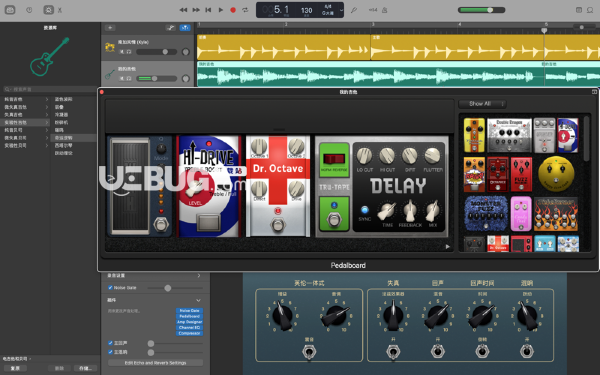Image resolution: width=600 pixels, height=375 pixels.
Task: Open the Library button in the toolbar
Action: point(10,10)
